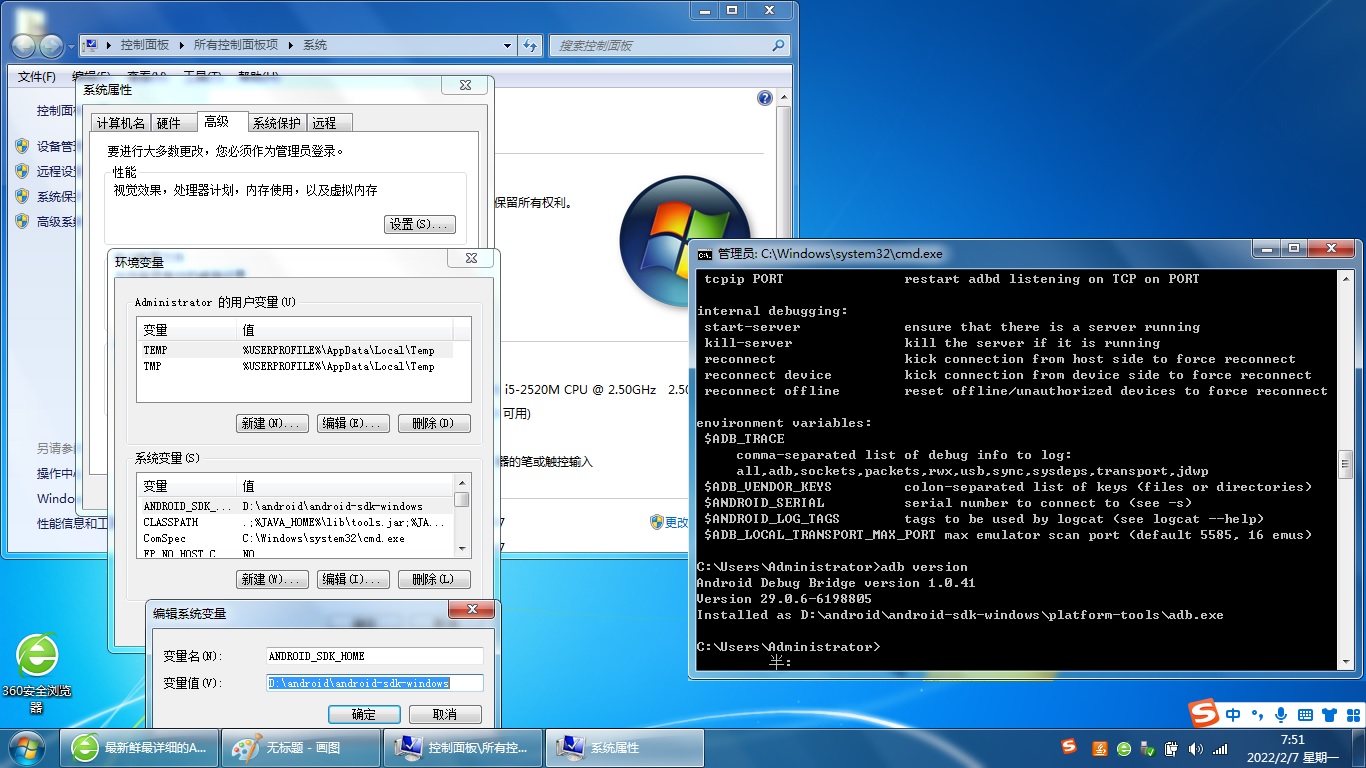
Task: Click the 确定 button in 编辑系统变量
Action: [364, 713]
